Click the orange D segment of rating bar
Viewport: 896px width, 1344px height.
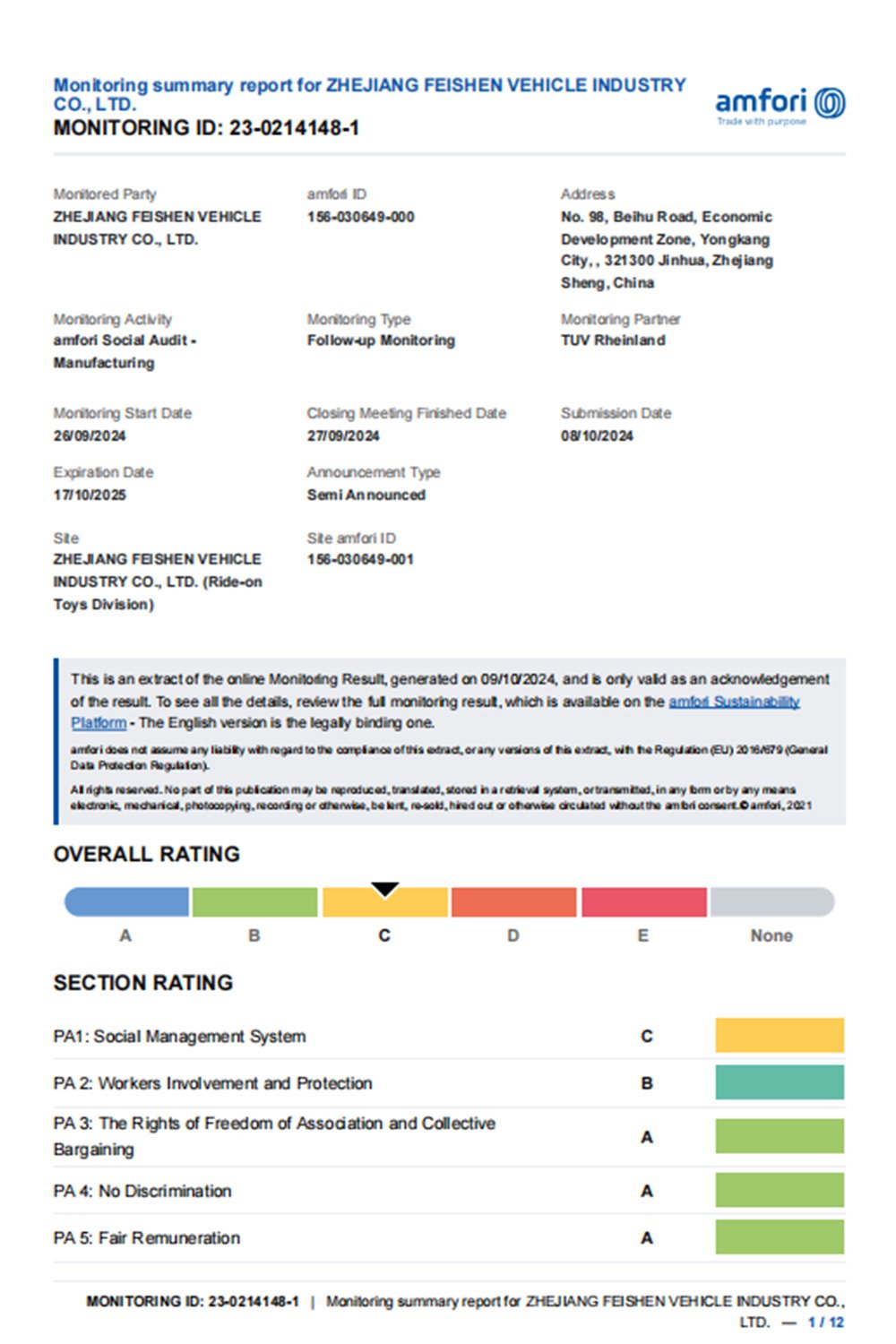click(513, 902)
